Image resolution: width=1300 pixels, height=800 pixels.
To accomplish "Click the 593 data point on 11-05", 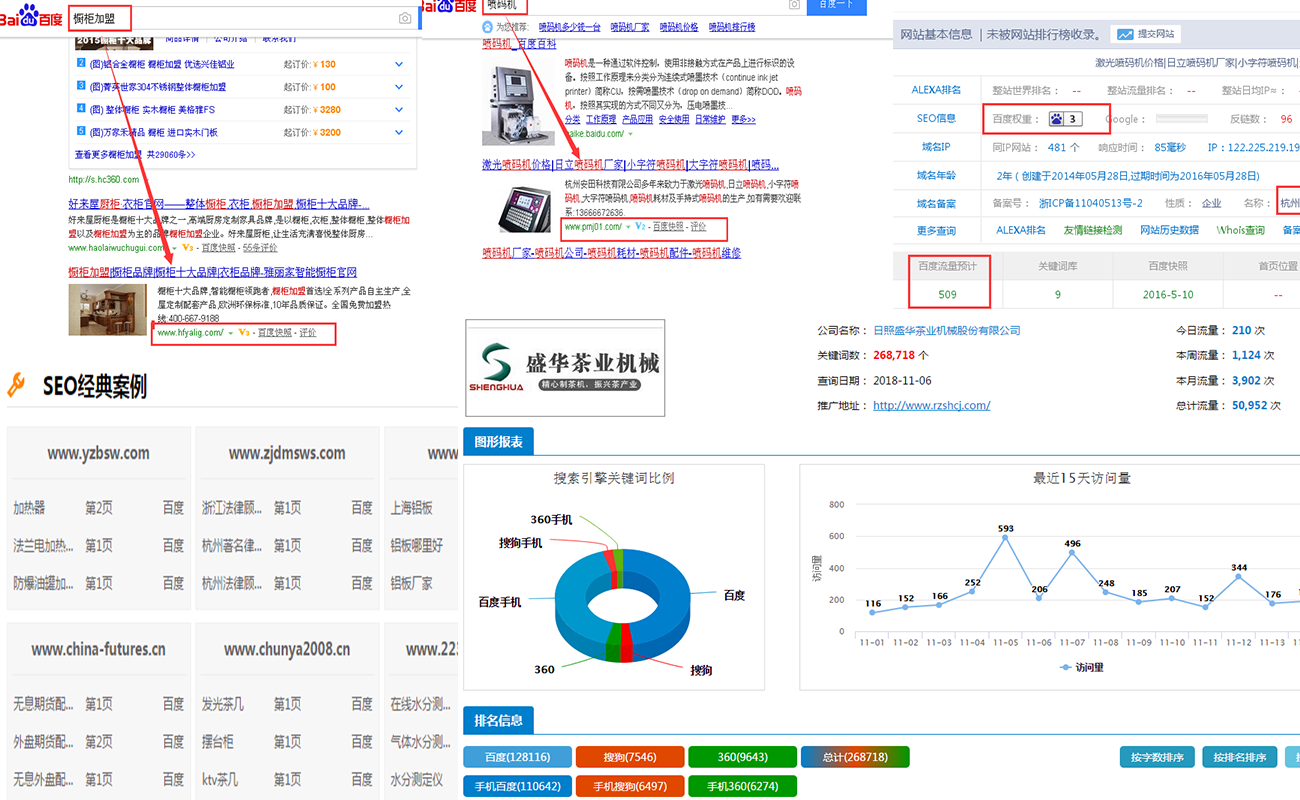I will [1005, 538].
